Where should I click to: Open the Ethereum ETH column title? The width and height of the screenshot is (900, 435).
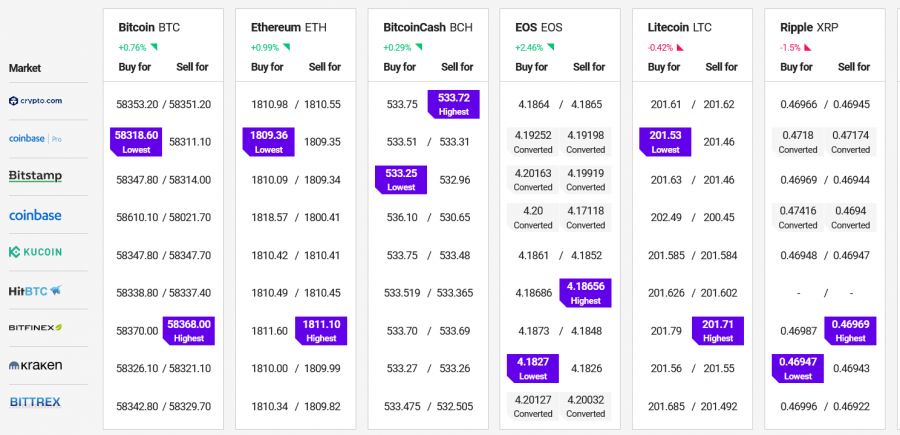[287, 28]
